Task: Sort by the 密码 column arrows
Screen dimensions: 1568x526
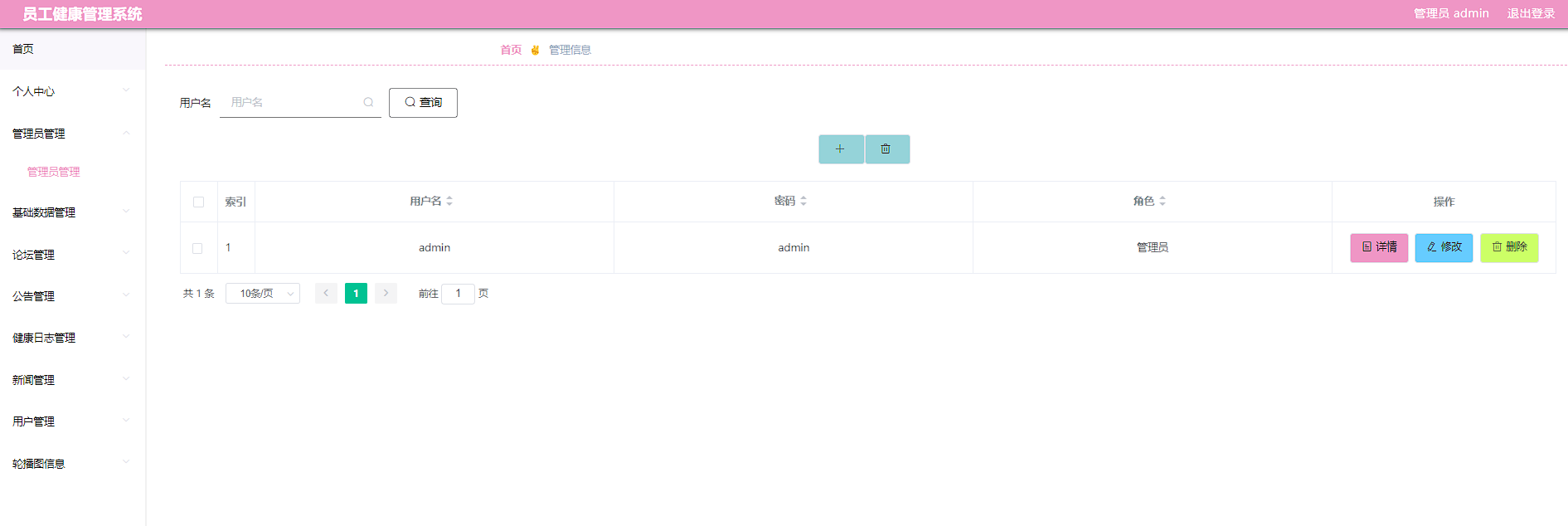Action: (803, 202)
